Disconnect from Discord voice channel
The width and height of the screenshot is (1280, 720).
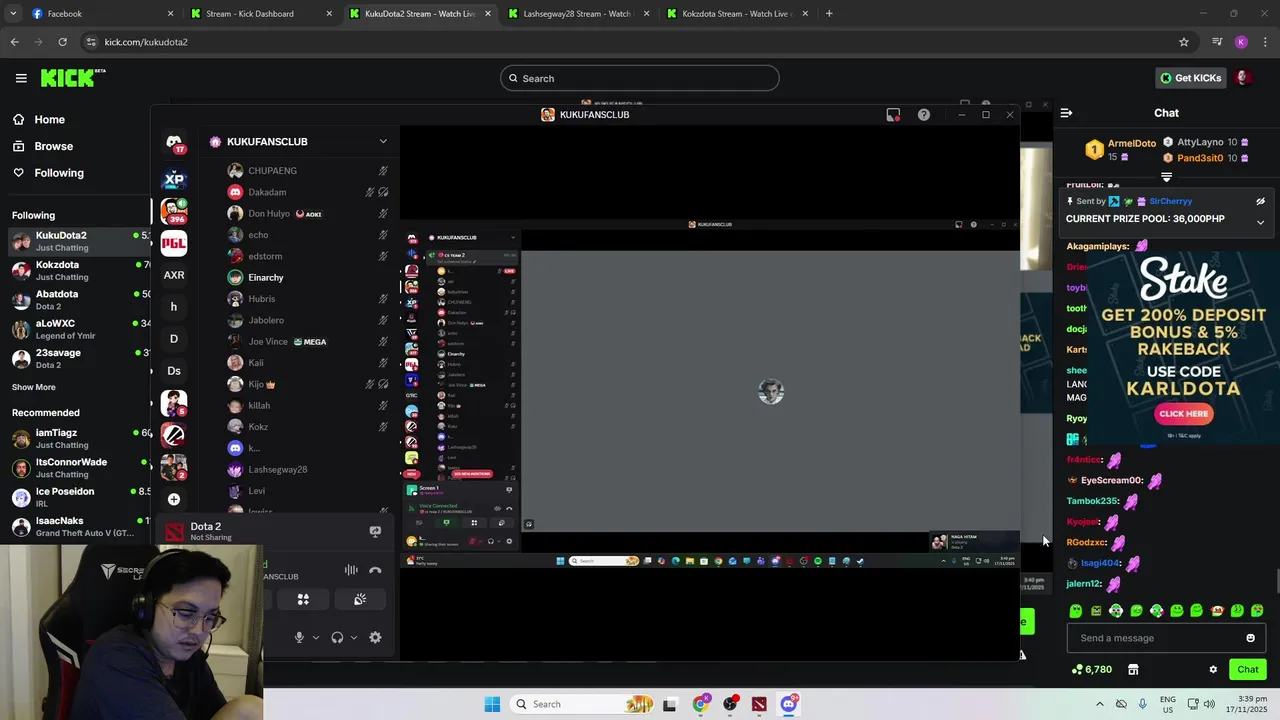(x=375, y=570)
